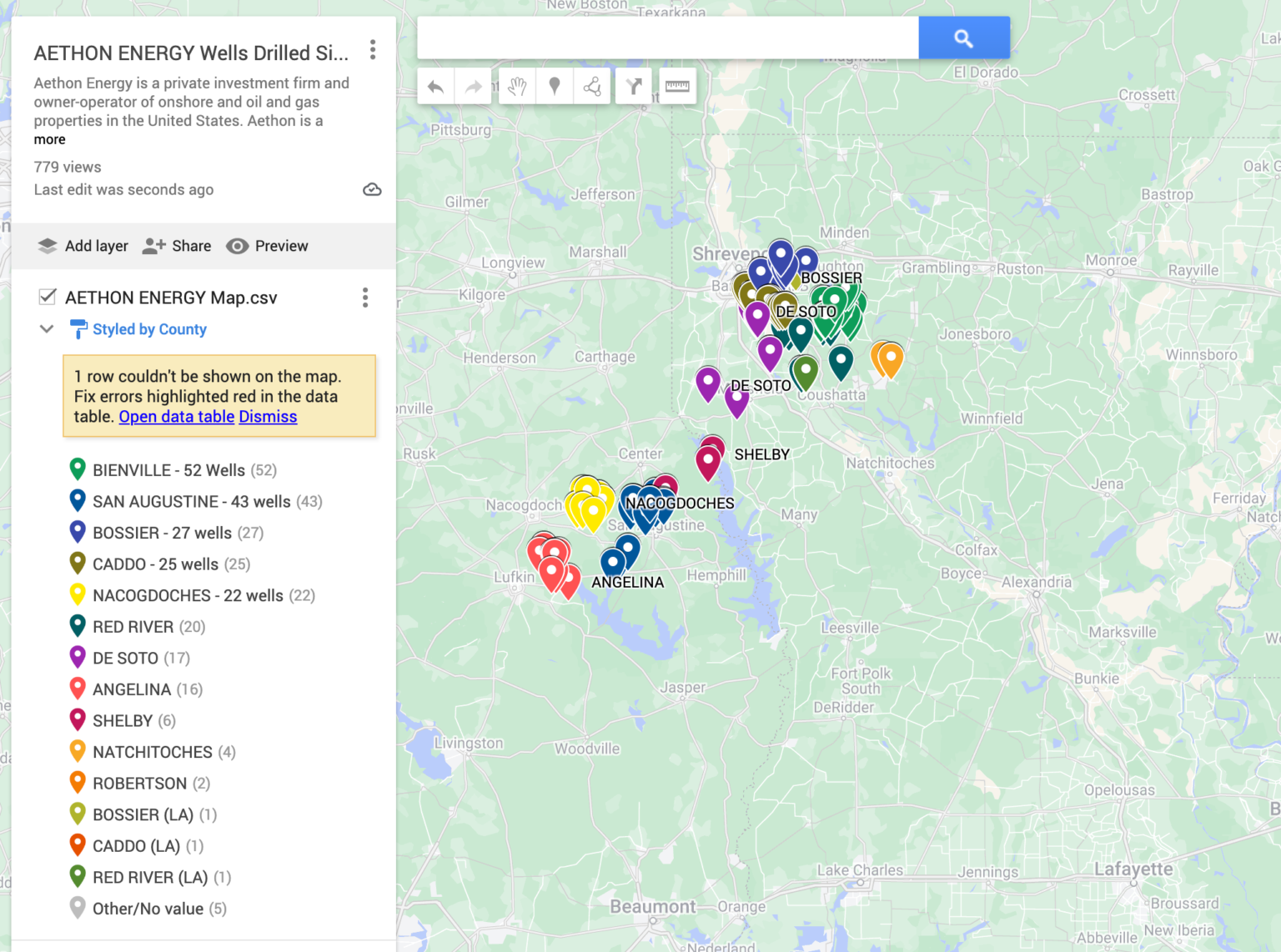Open the map Preview

[267, 246]
